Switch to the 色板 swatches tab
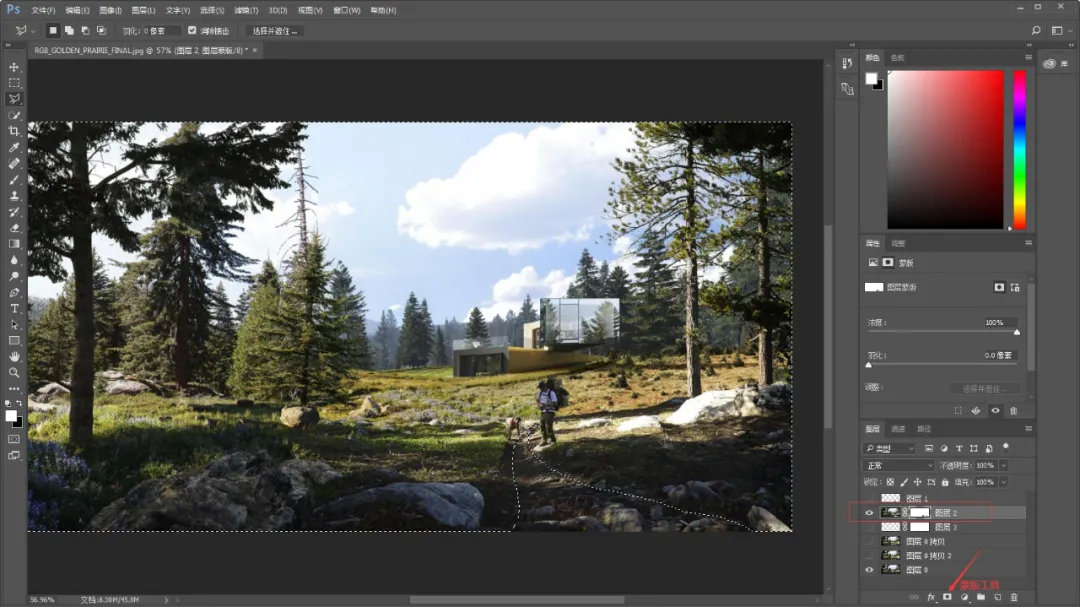This screenshot has height=607, width=1080. [x=897, y=58]
